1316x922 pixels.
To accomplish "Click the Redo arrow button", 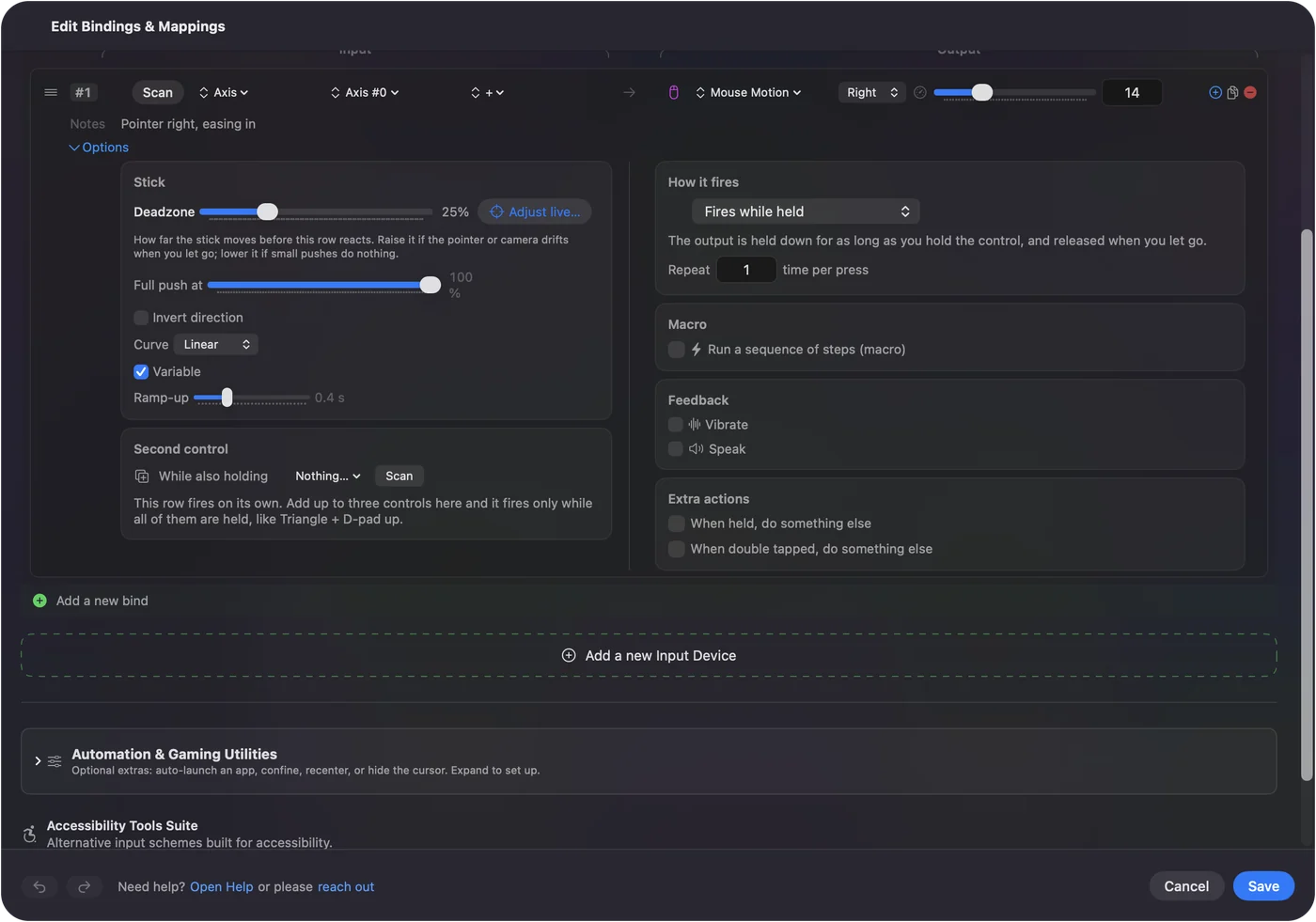I will [84, 886].
